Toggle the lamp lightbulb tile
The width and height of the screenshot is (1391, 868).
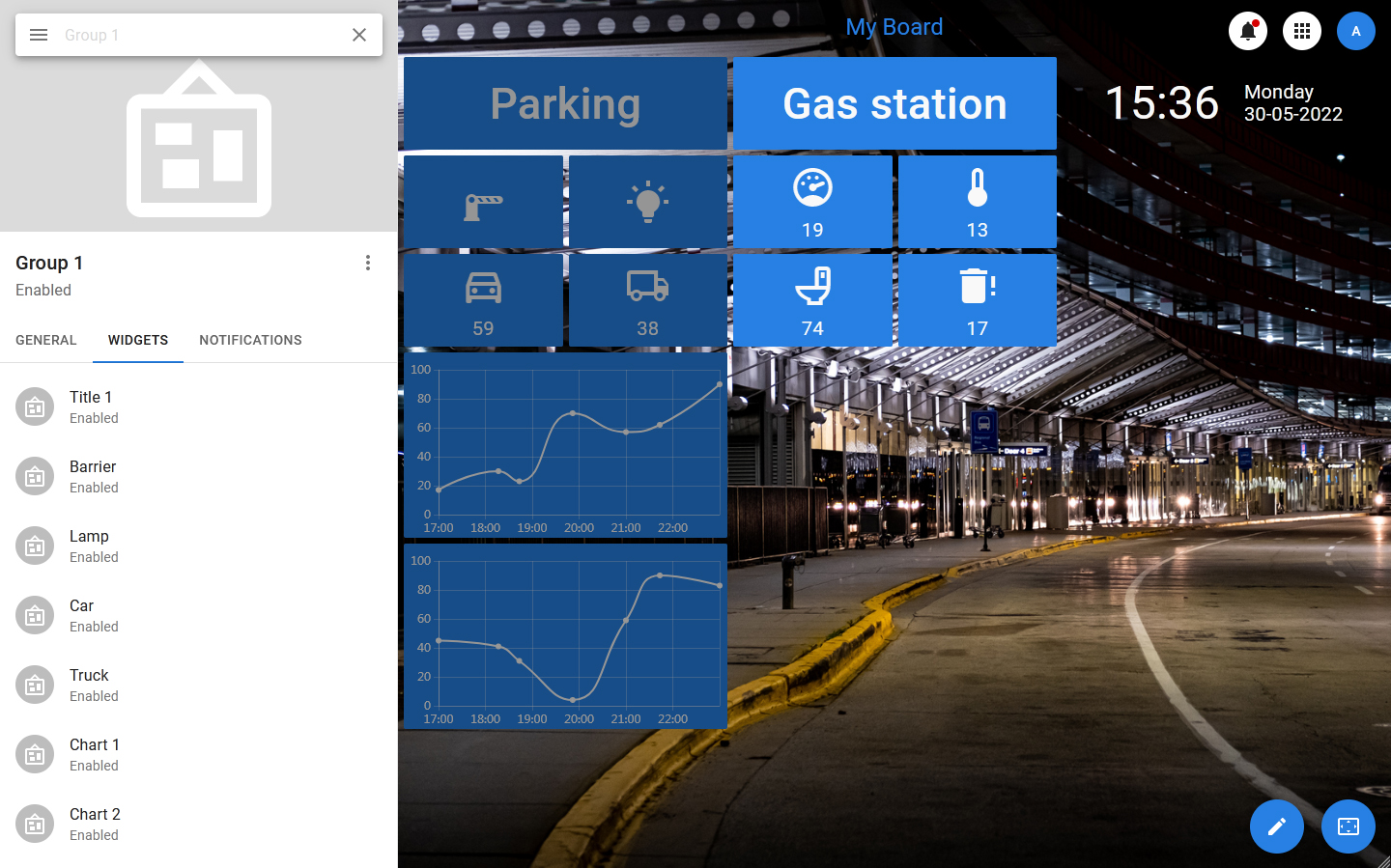point(647,203)
